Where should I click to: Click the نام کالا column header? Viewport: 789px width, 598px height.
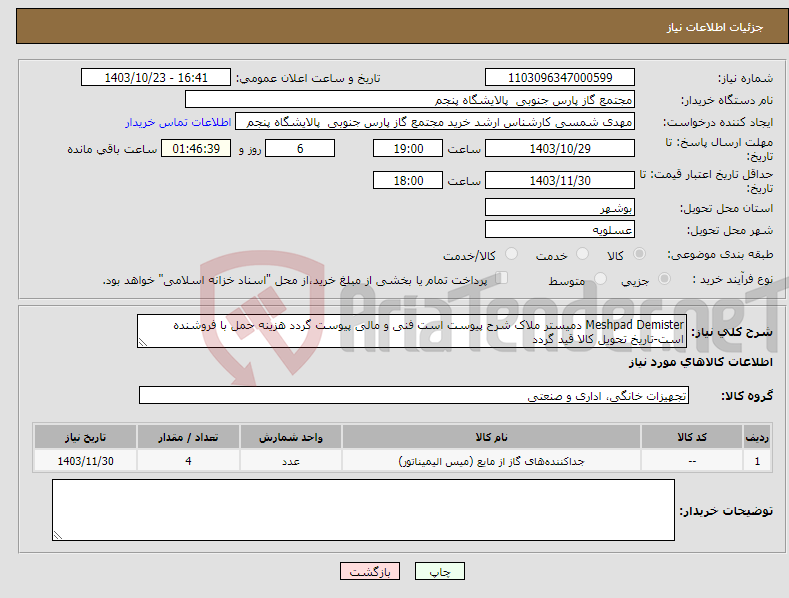tap(491, 437)
